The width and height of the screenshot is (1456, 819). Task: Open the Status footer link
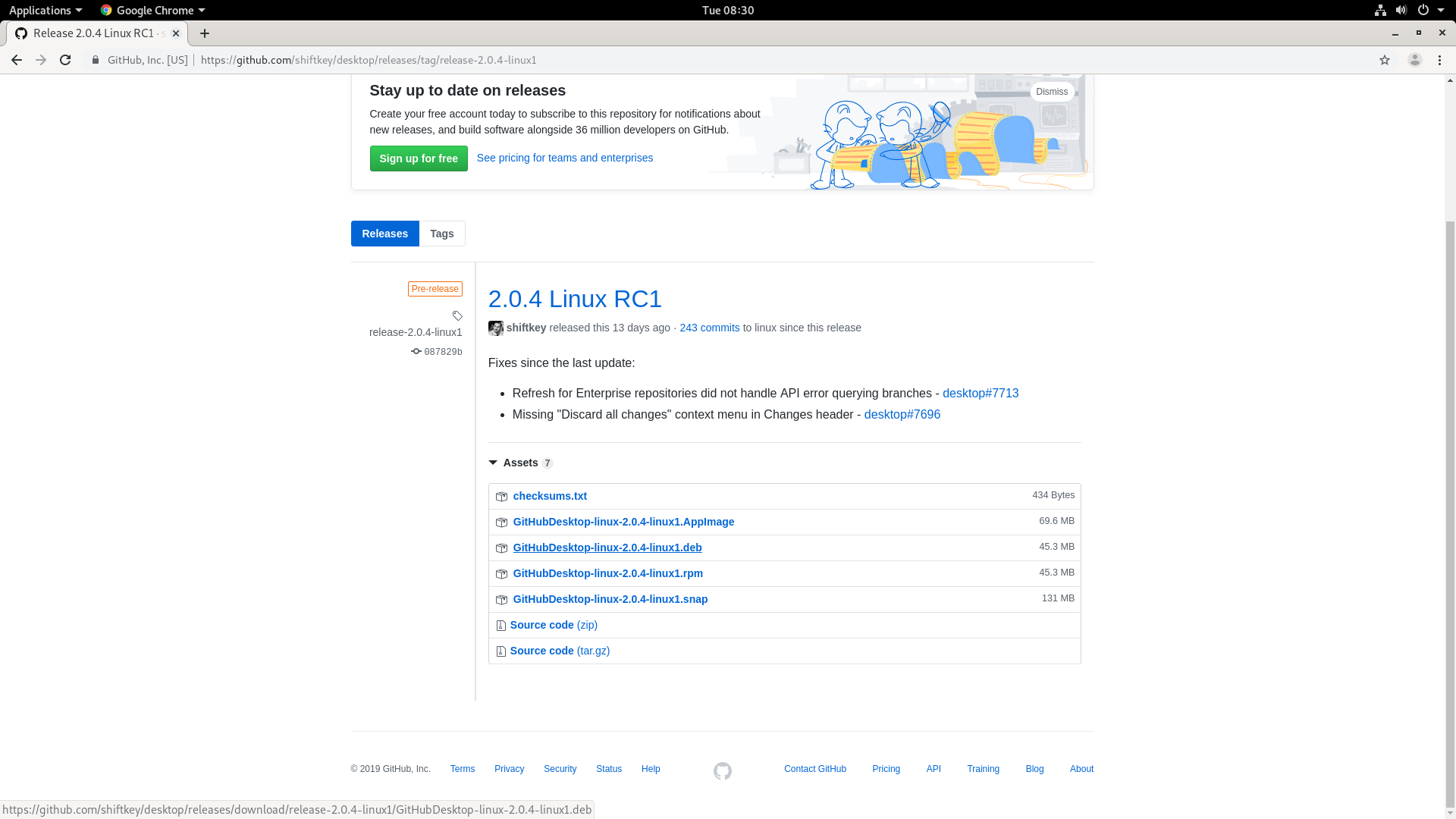coord(609,769)
